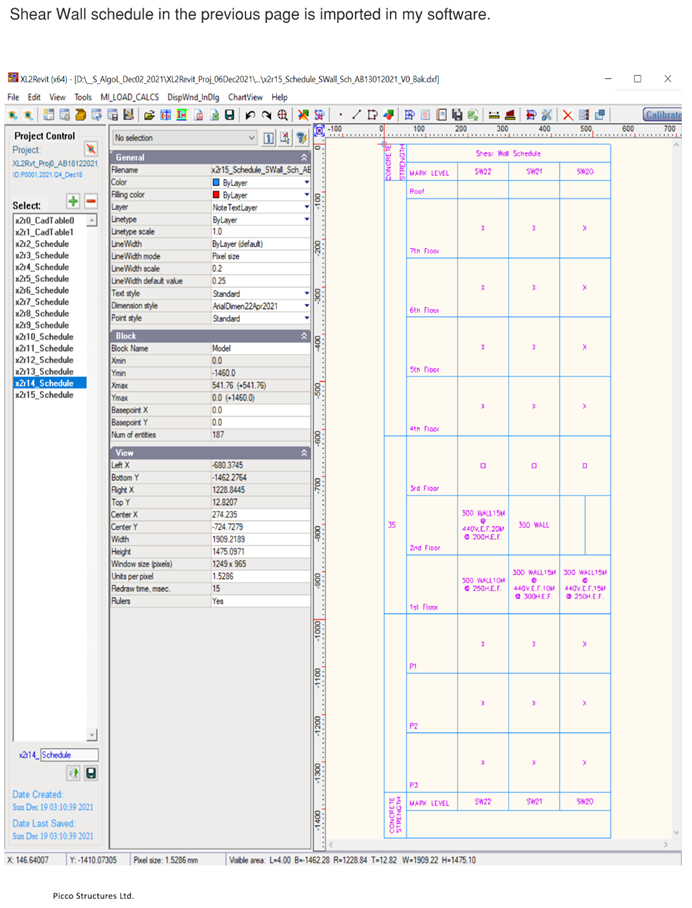
Task: Open the Layer NoteTextLayer dropdown
Action: click(x=307, y=207)
